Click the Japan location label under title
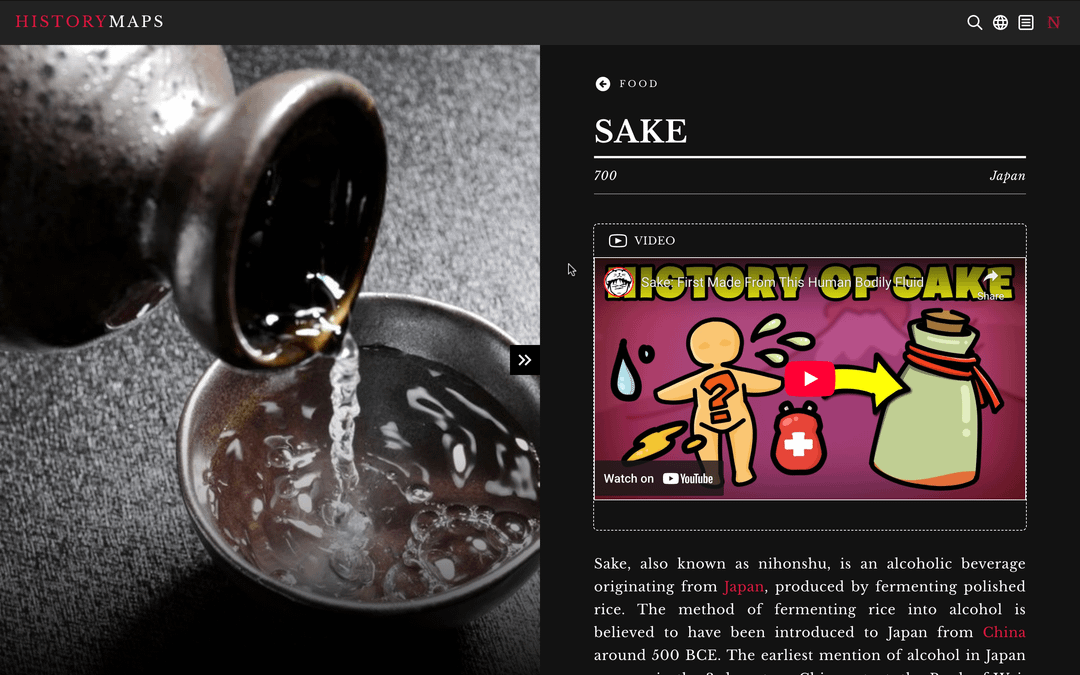Viewport: 1080px width, 675px height. coord(1007,176)
